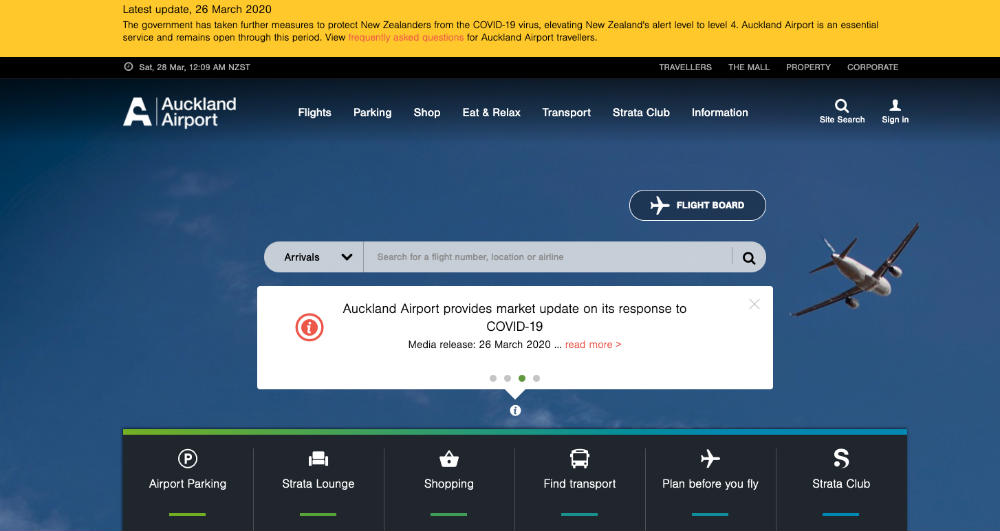Viewport: 1000px width, 531px height.
Task: Open the Flight Board button
Action: point(697,205)
